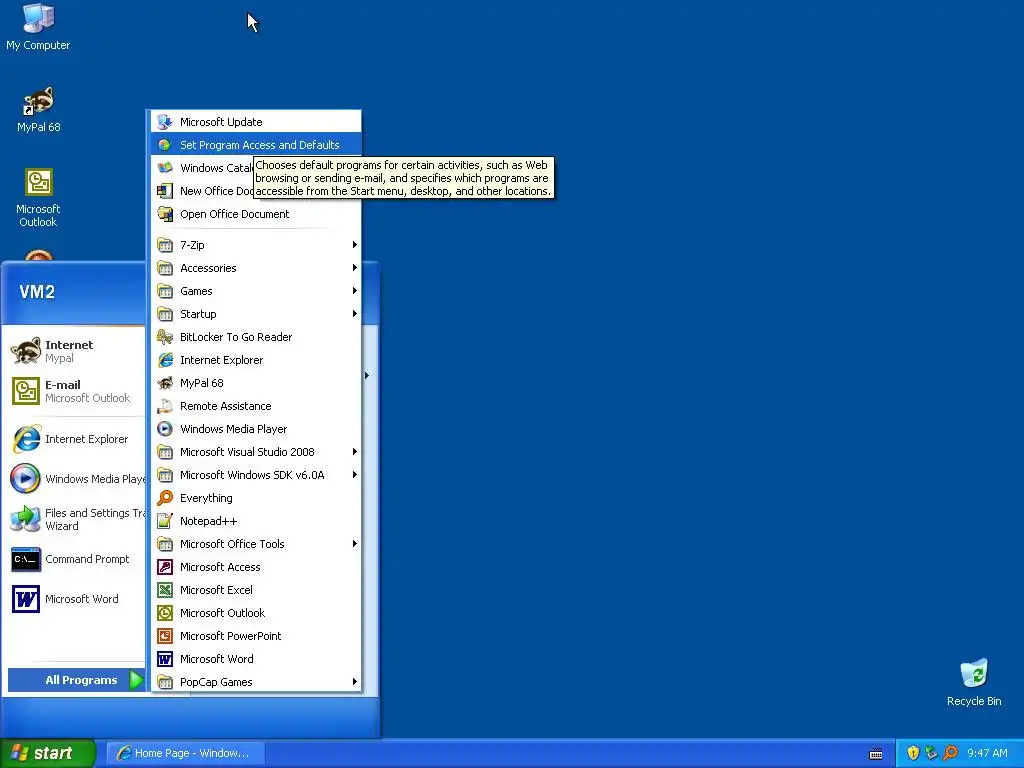
Task: Launch Microsoft Outlook from All Programs list
Action: click(255, 613)
